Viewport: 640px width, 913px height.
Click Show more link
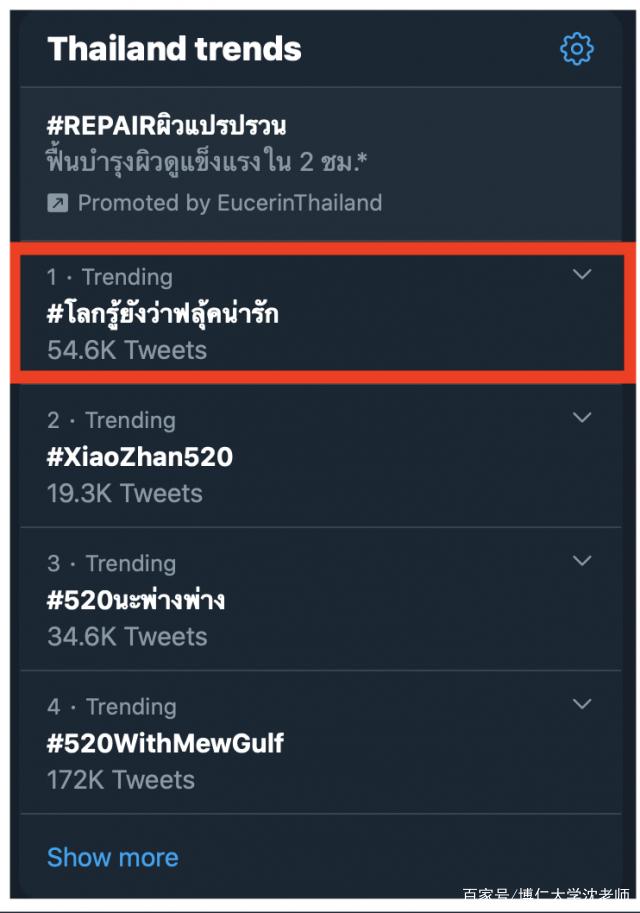point(113,858)
